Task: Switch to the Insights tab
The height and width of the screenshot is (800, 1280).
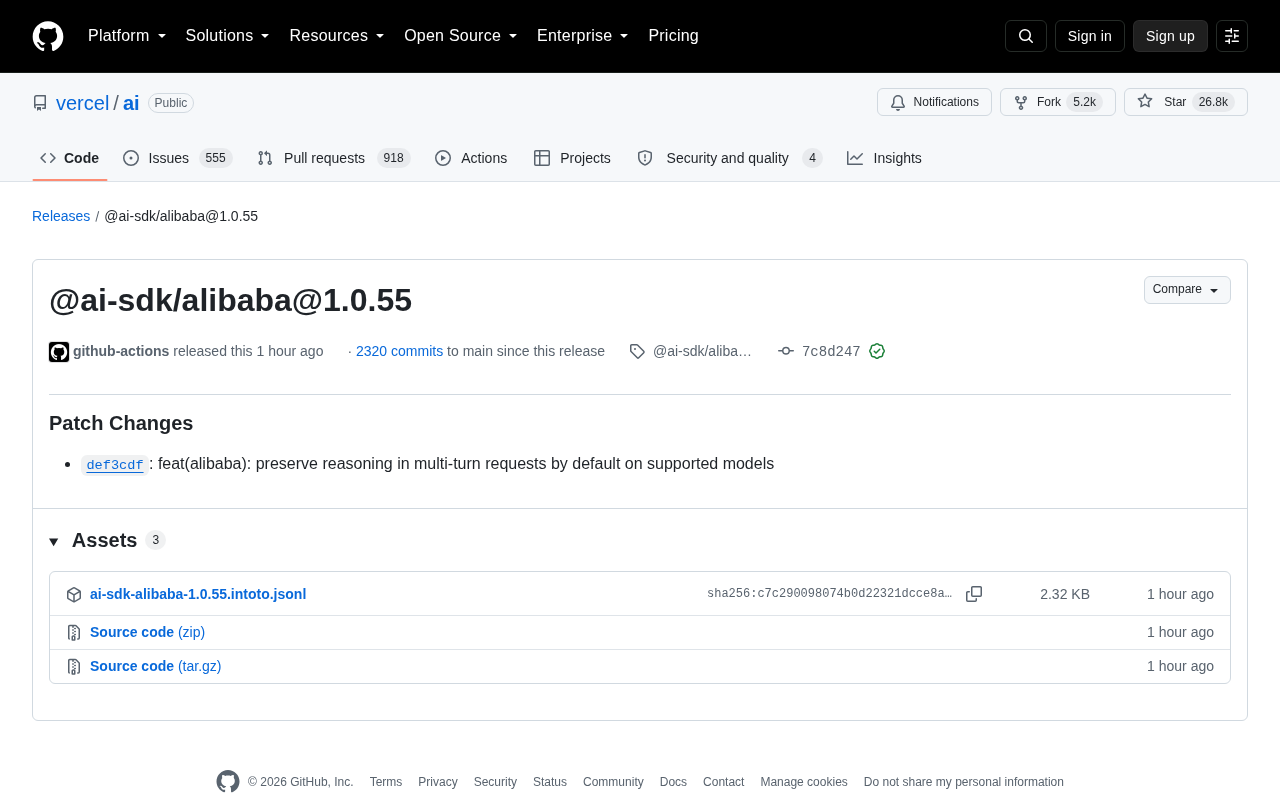Action: [x=884, y=158]
